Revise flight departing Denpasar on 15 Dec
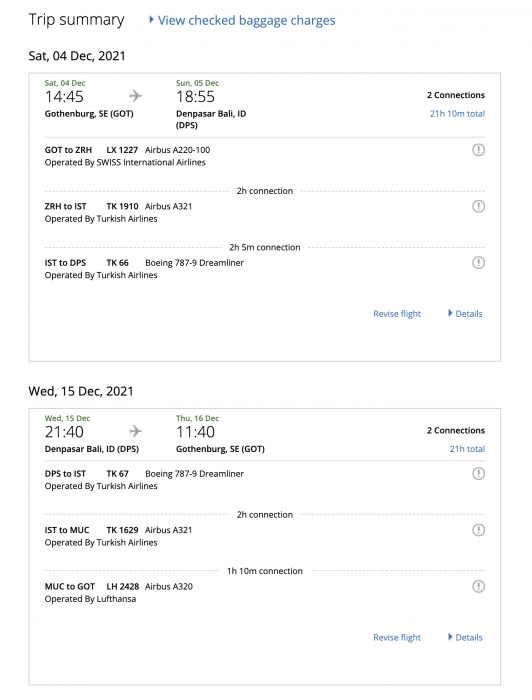This screenshot has width=532, height=700. pos(397,638)
